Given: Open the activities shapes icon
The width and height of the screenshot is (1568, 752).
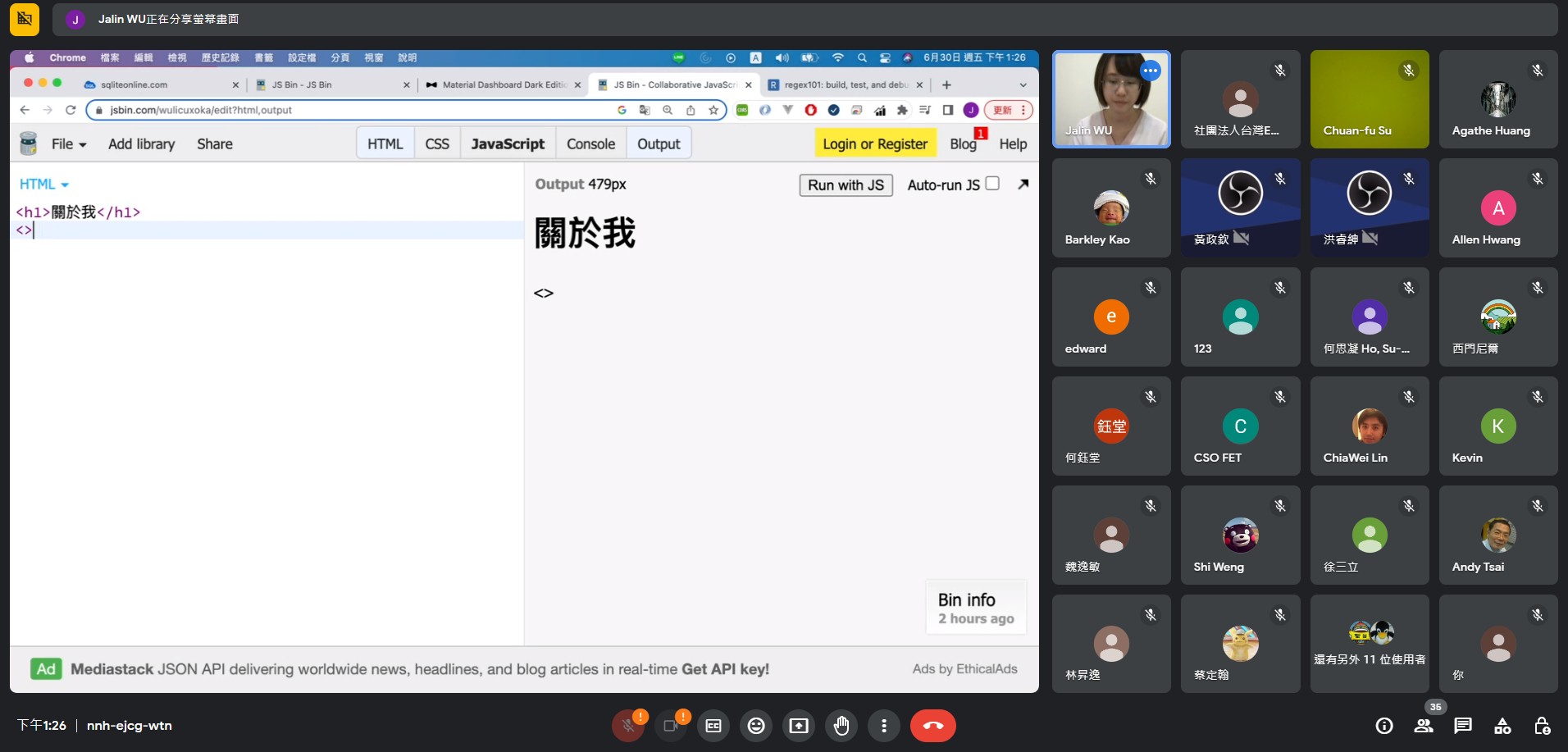Looking at the screenshot, I should tap(1502, 726).
